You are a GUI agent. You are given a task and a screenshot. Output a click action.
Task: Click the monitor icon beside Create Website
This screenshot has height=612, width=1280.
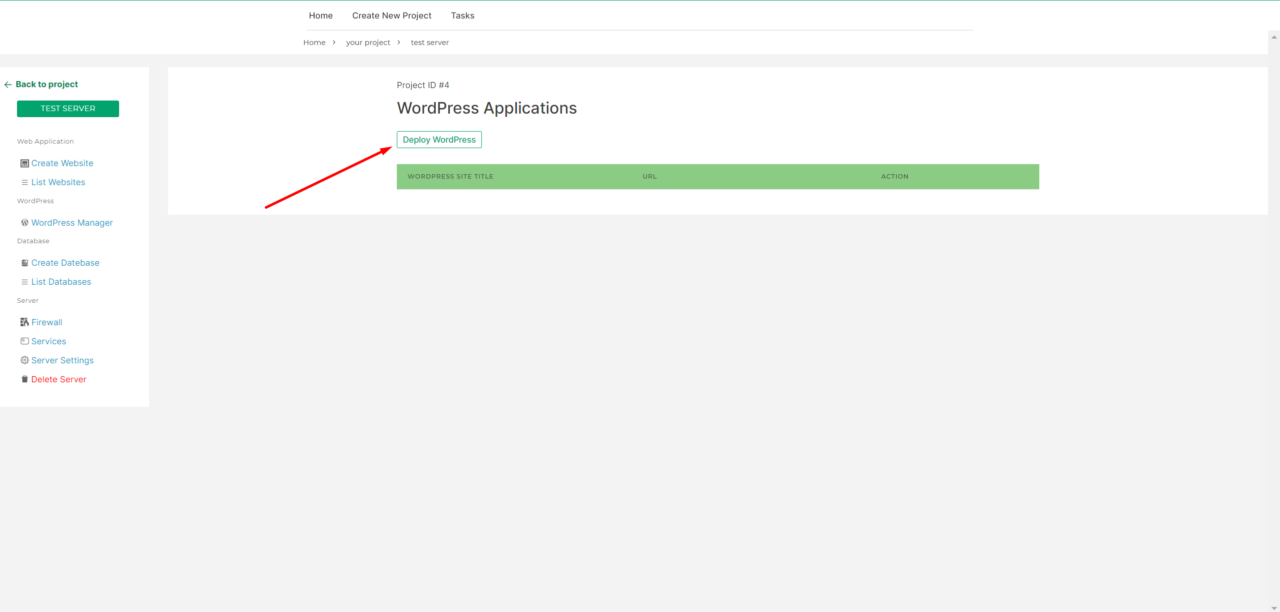point(24,163)
